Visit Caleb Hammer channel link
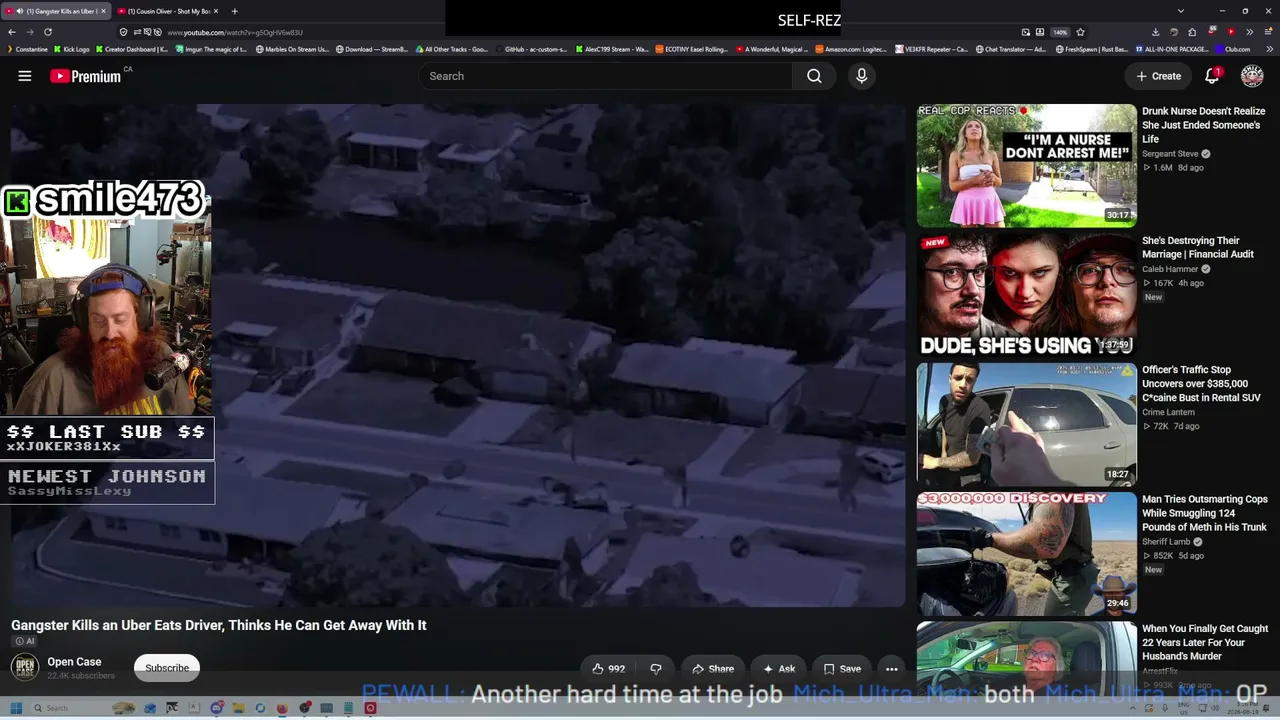The width and height of the screenshot is (1280, 720). point(1170,269)
